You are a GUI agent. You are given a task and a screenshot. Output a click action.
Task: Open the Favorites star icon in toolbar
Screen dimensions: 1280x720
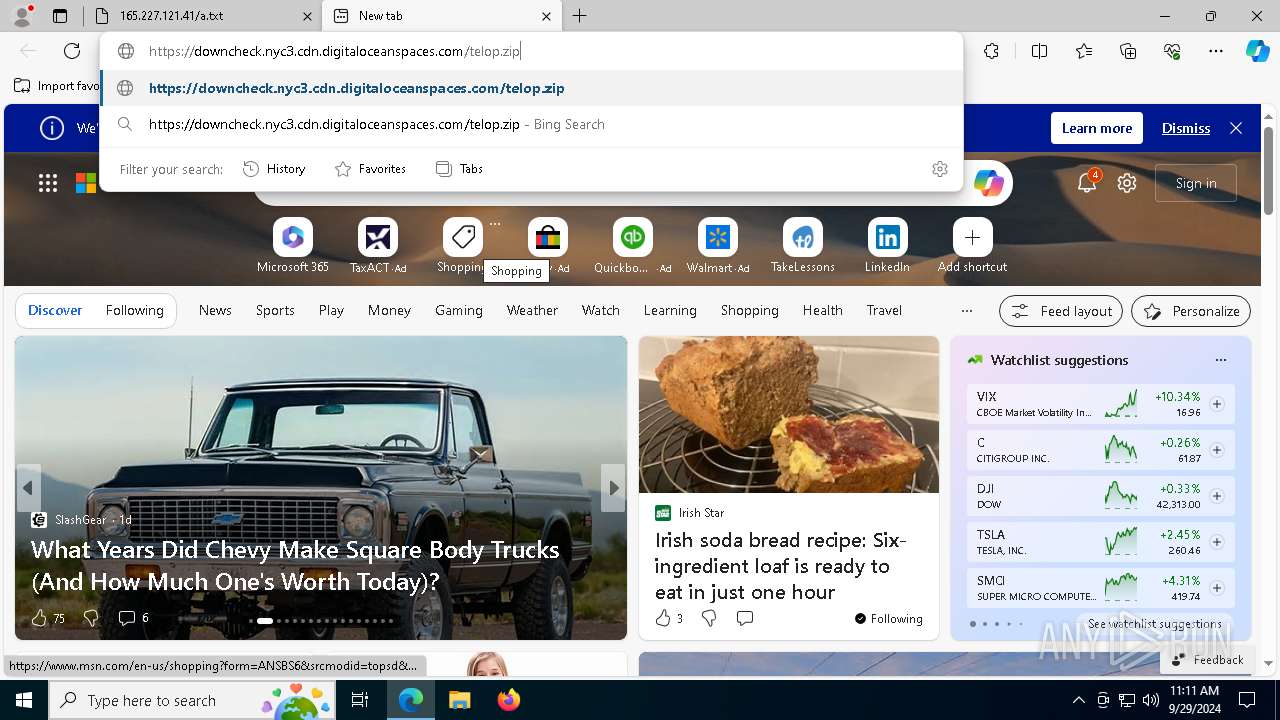click(x=1084, y=51)
